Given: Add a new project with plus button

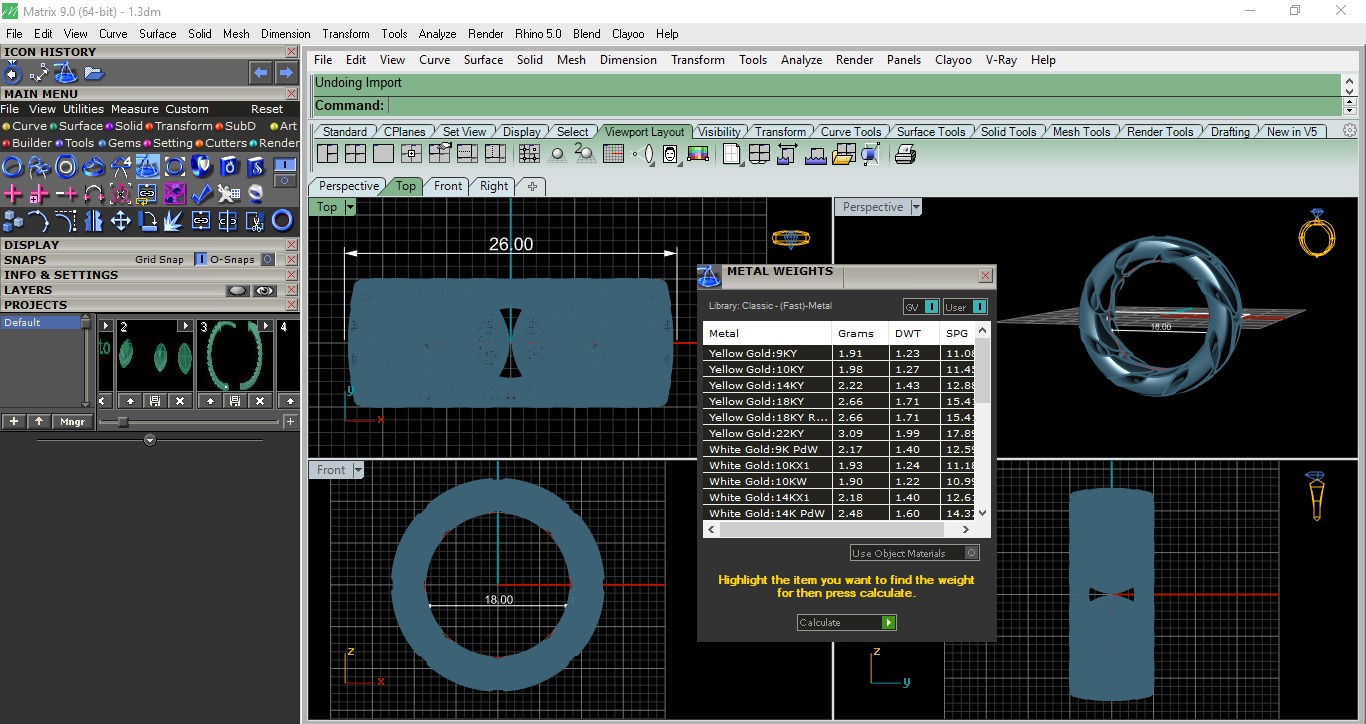Looking at the screenshot, I should 14,422.
